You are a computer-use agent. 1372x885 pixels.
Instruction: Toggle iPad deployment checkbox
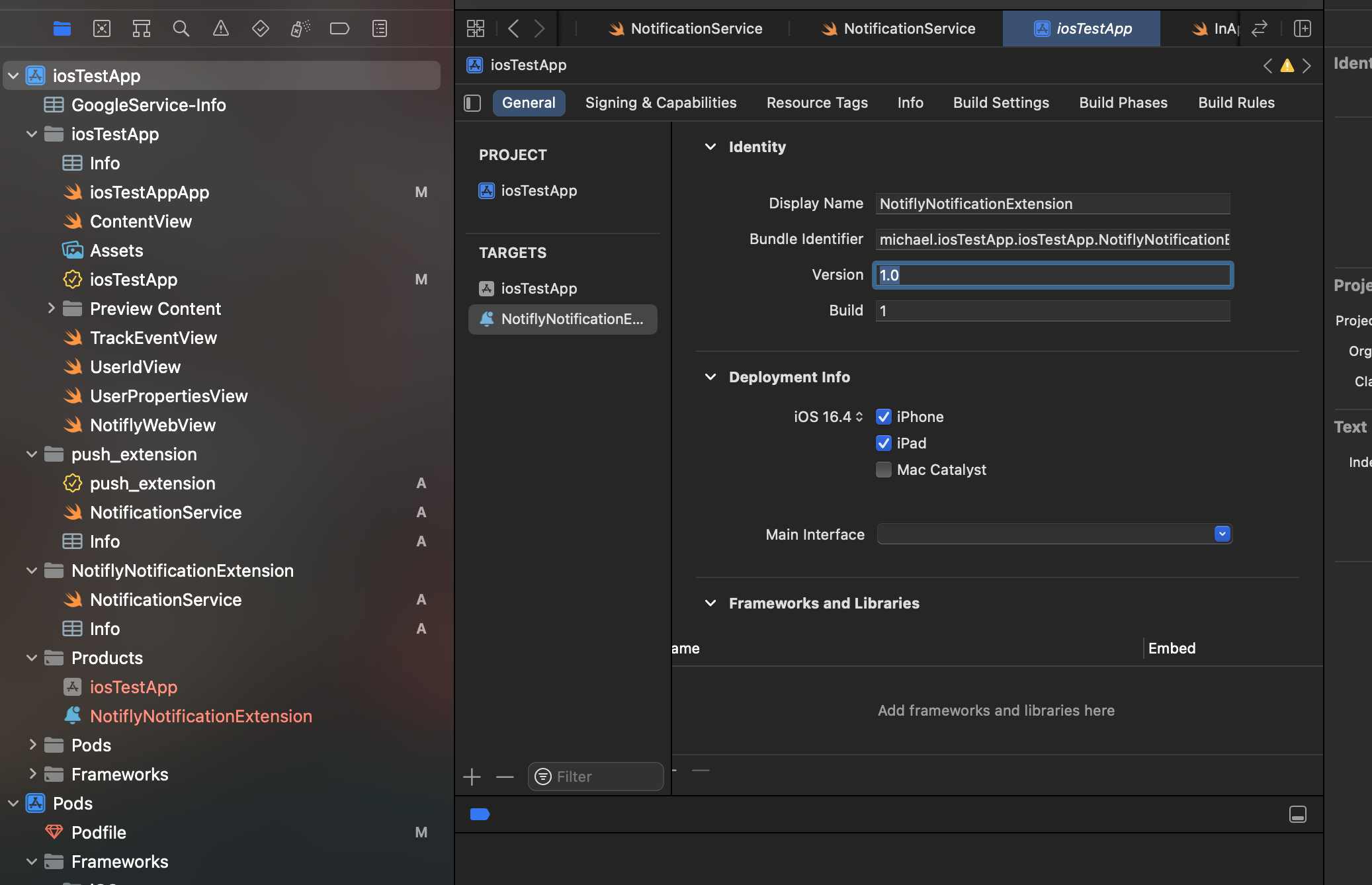coord(882,442)
